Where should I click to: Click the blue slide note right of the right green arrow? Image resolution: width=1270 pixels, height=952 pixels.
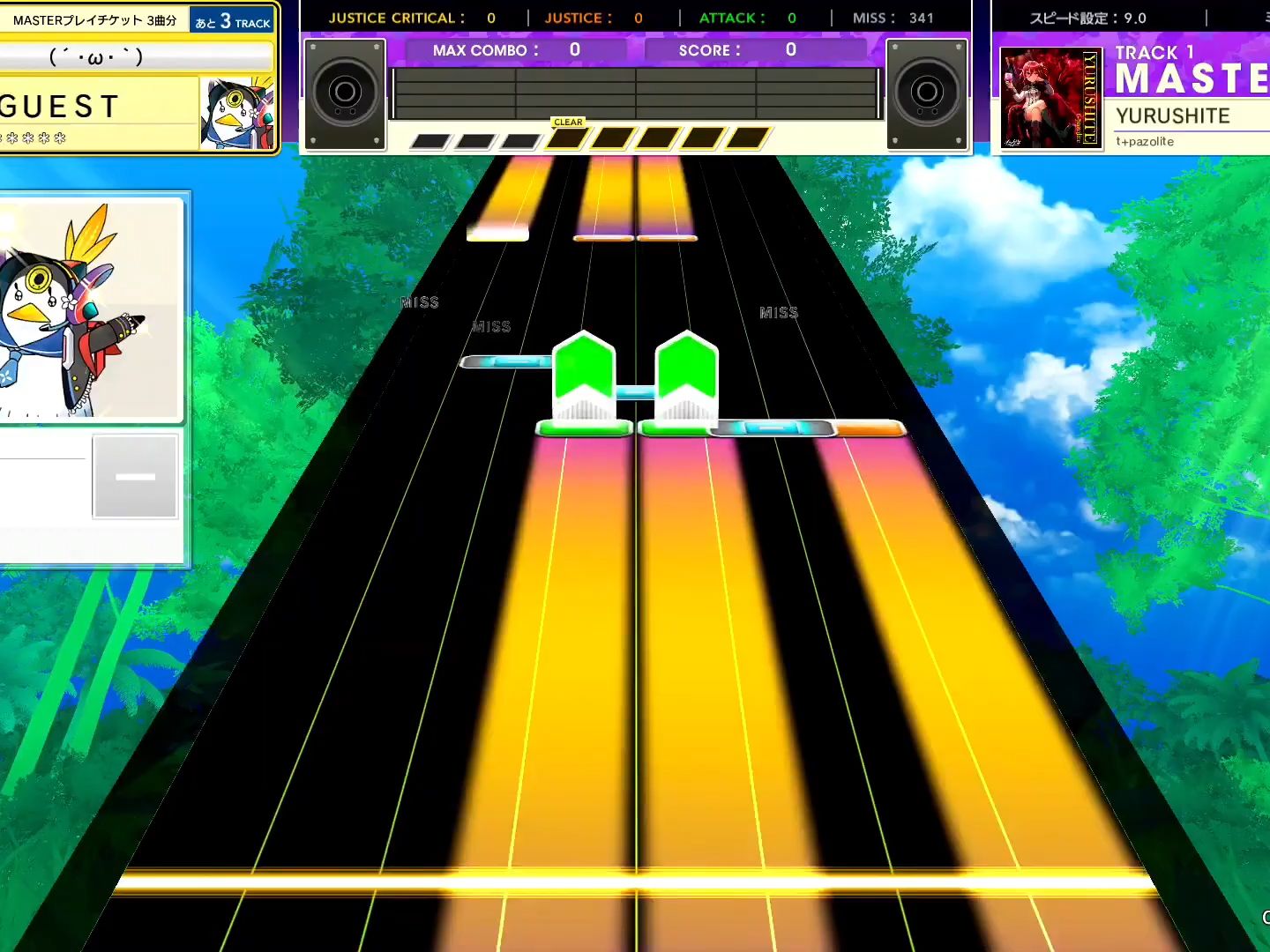772,428
